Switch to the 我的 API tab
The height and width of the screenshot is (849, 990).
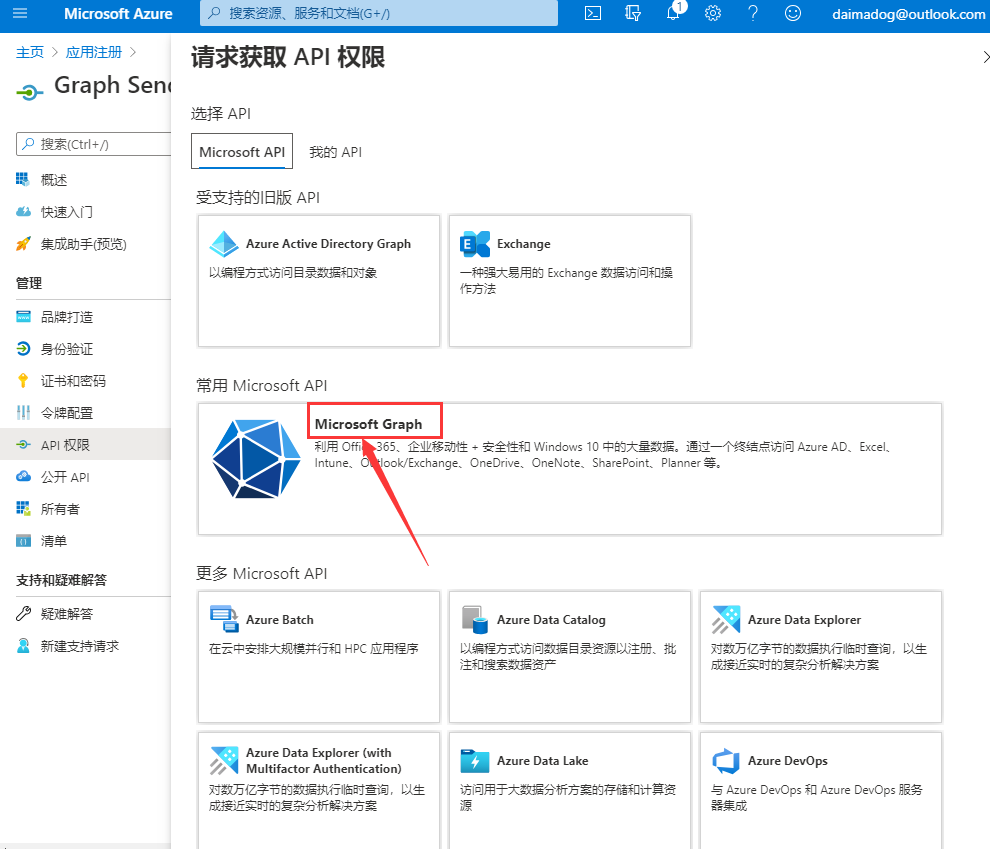[x=335, y=151]
